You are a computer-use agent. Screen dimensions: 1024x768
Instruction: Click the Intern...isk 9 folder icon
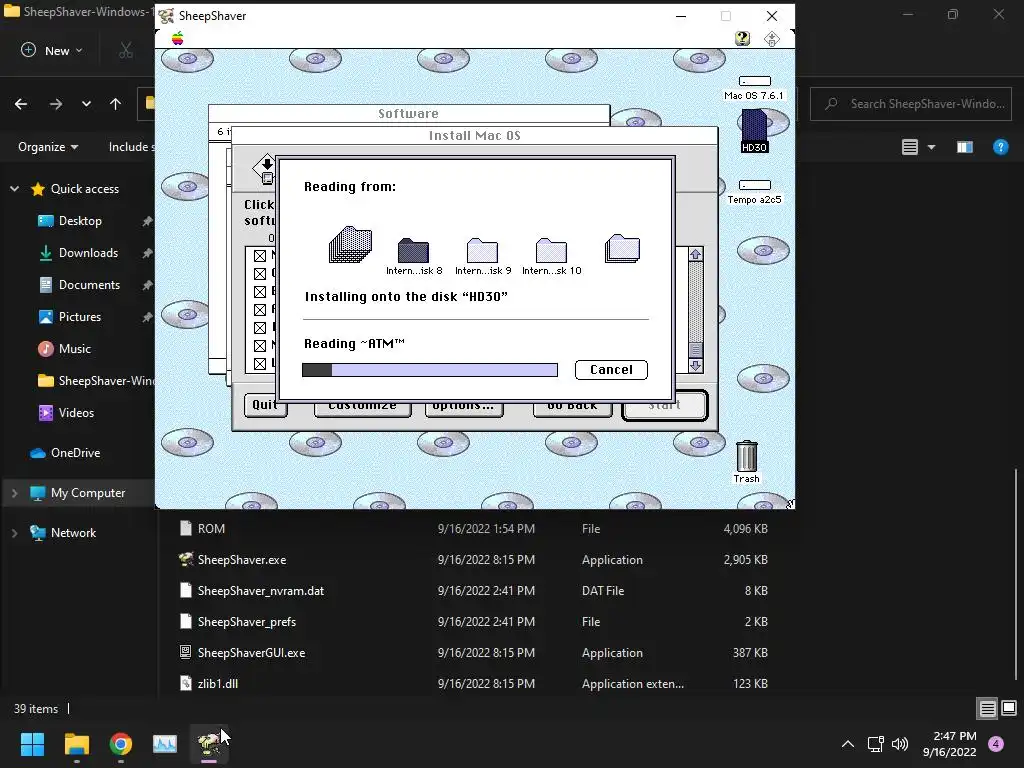point(483,251)
